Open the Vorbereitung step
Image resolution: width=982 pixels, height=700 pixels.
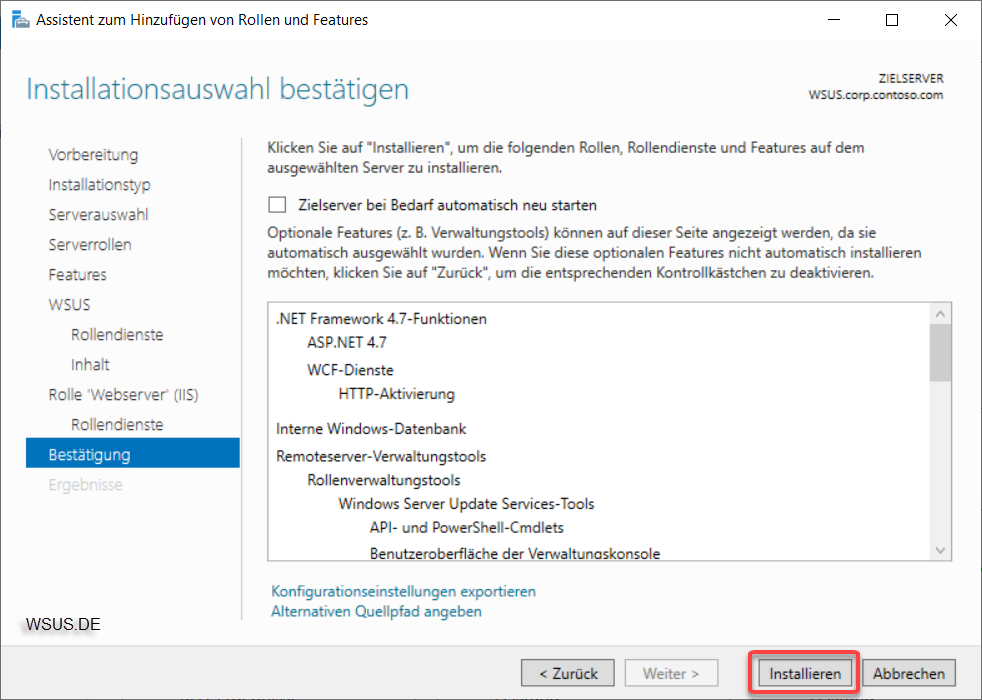pos(93,155)
